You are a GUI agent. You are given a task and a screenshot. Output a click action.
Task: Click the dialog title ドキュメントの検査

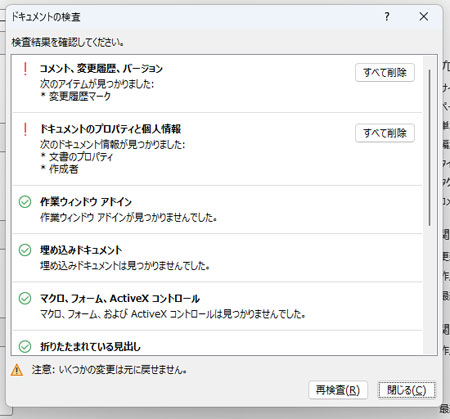[x=46, y=17]
